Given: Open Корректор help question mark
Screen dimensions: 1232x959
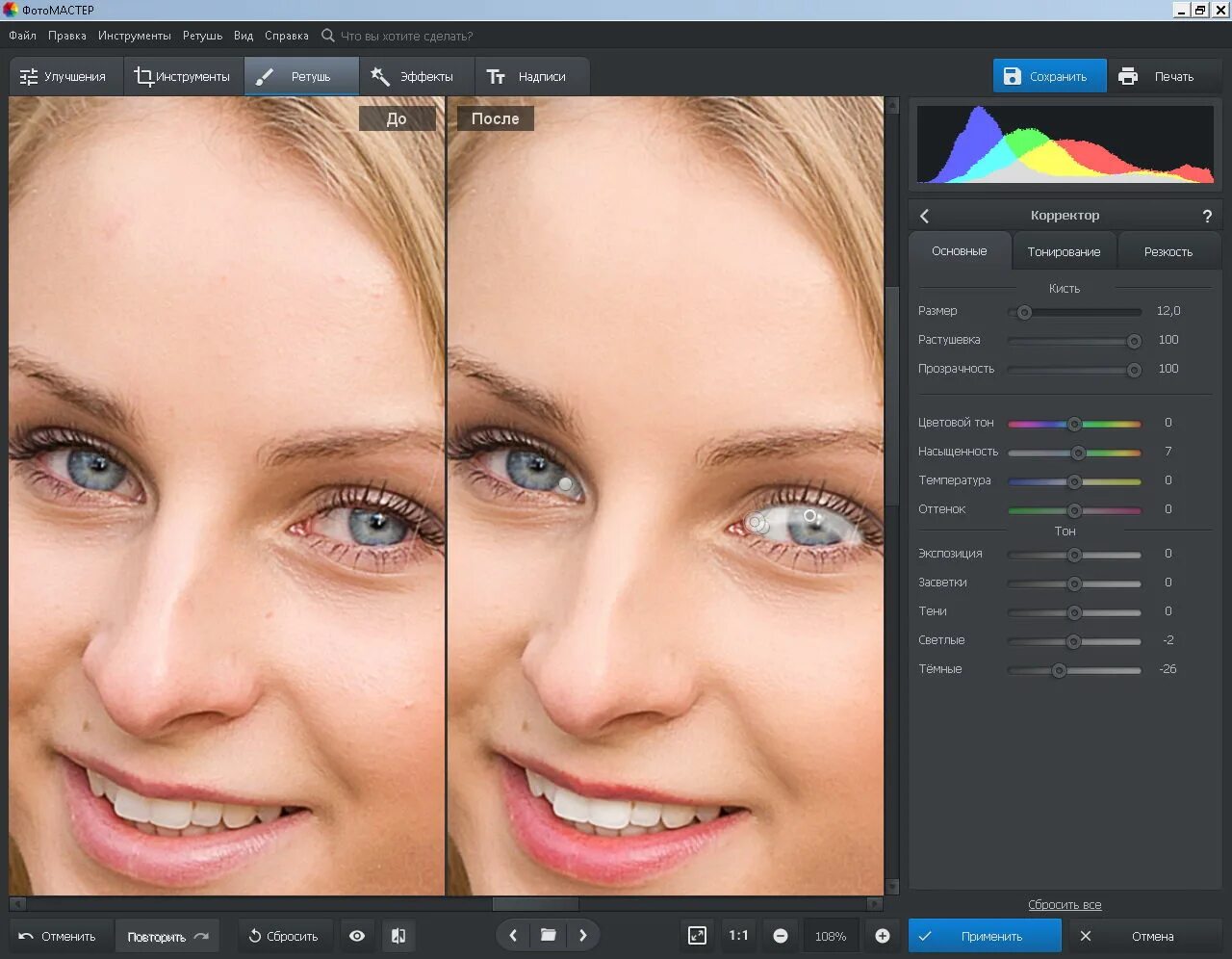Looking at the screenshot, I should [x=1207, y=216].
